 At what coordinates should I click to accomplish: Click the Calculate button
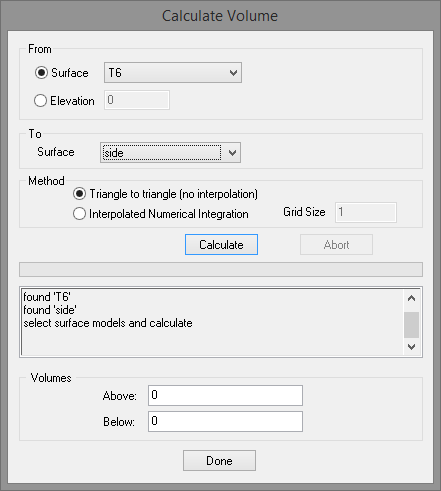tap(221, 245)
